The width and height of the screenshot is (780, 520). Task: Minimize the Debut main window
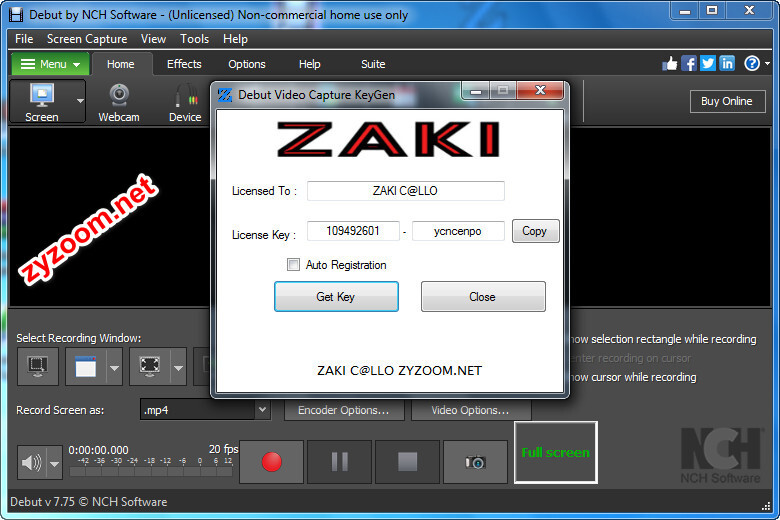coord(685,11)
